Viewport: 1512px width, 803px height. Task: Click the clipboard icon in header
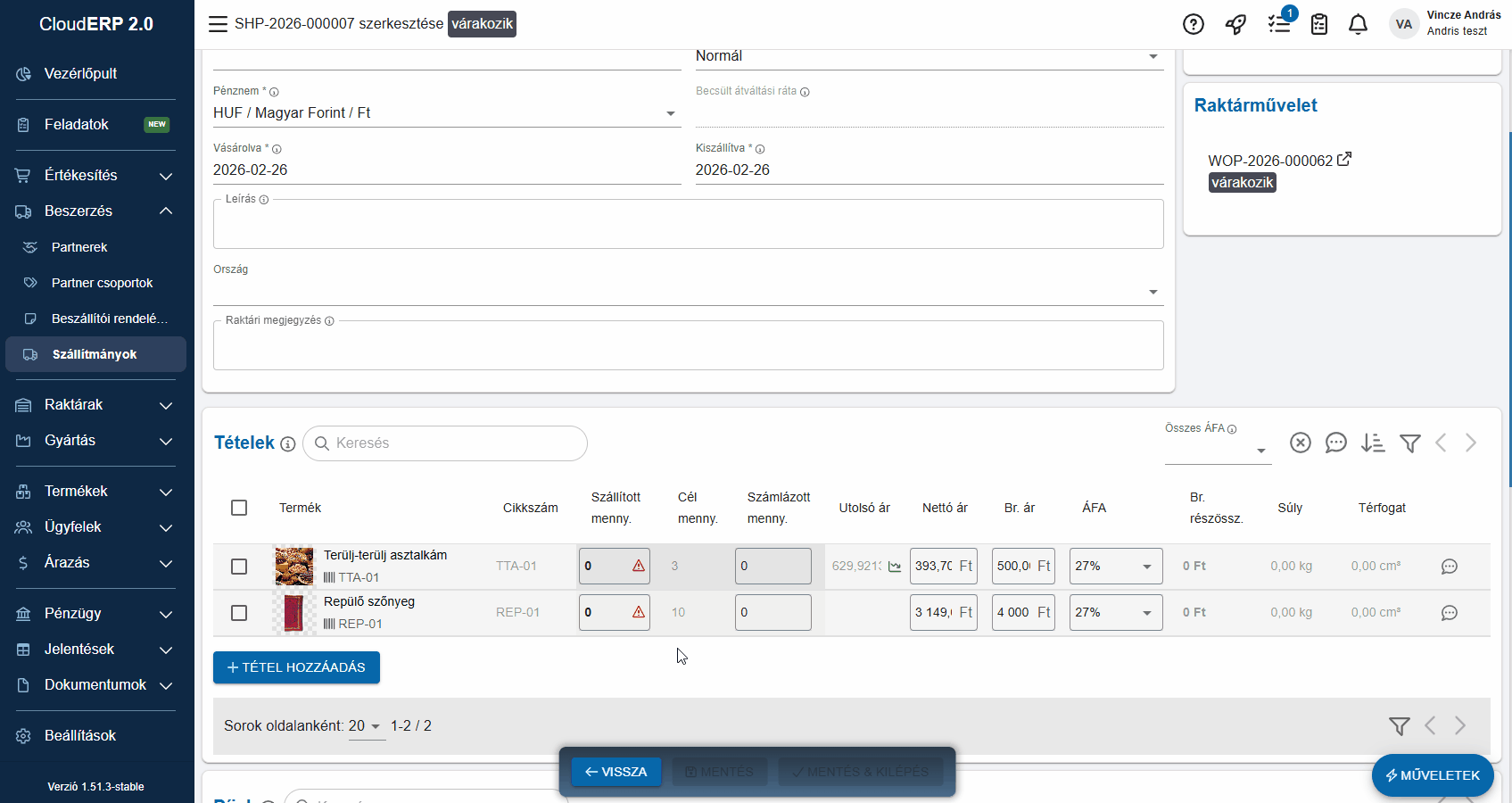(x=1319, y=24)
